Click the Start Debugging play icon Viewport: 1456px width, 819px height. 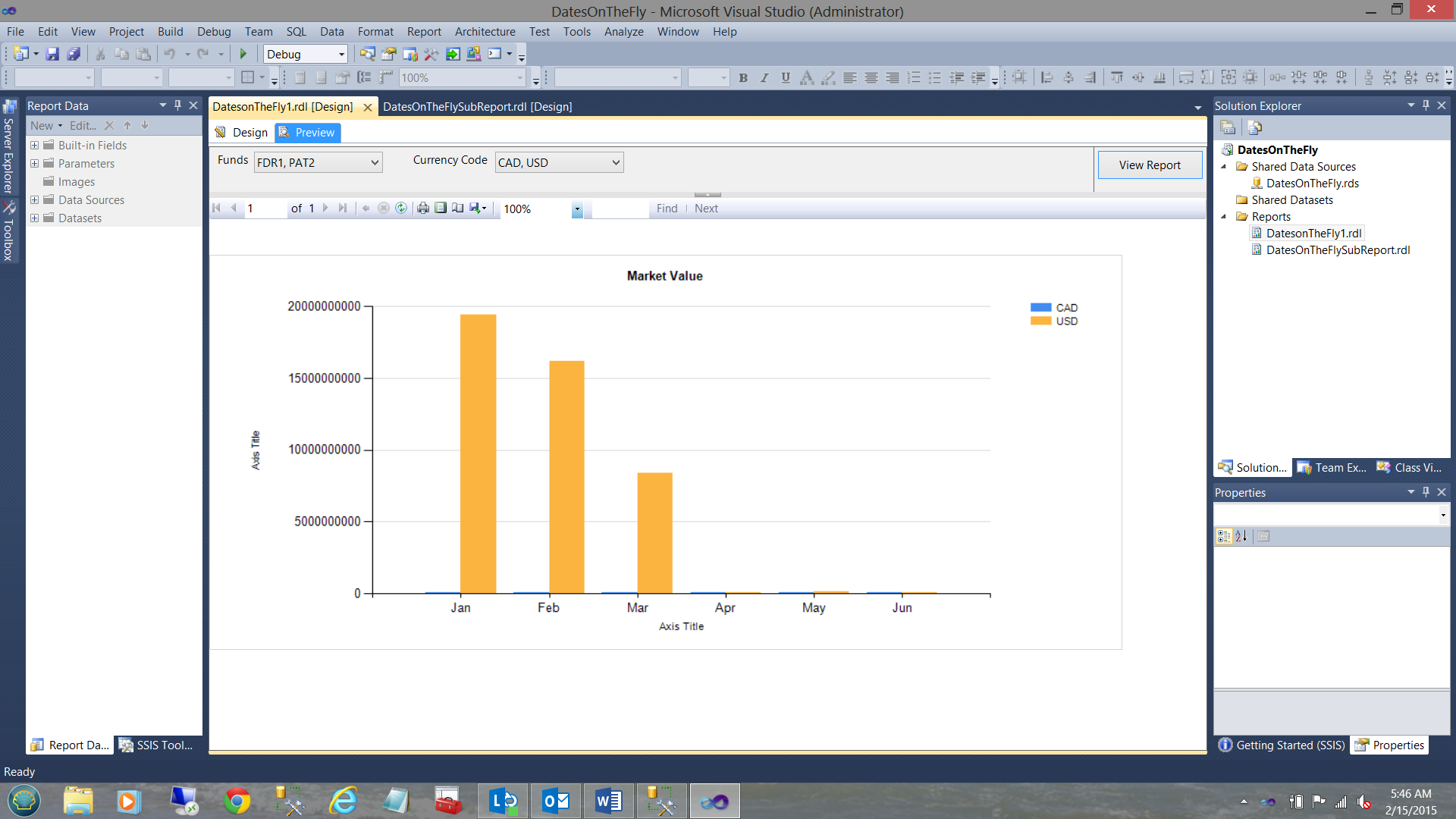pyautogui.click(x=243, y=54)
